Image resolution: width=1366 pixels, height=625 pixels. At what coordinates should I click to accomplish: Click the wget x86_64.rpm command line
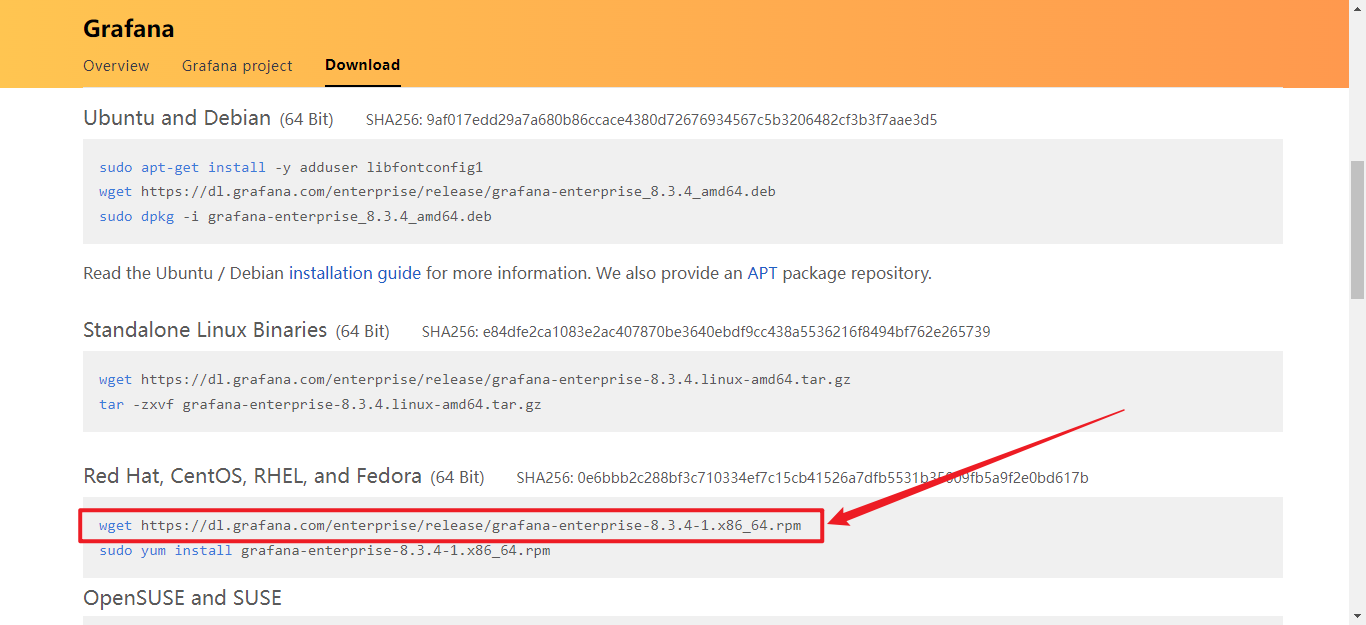click(450, 525)
